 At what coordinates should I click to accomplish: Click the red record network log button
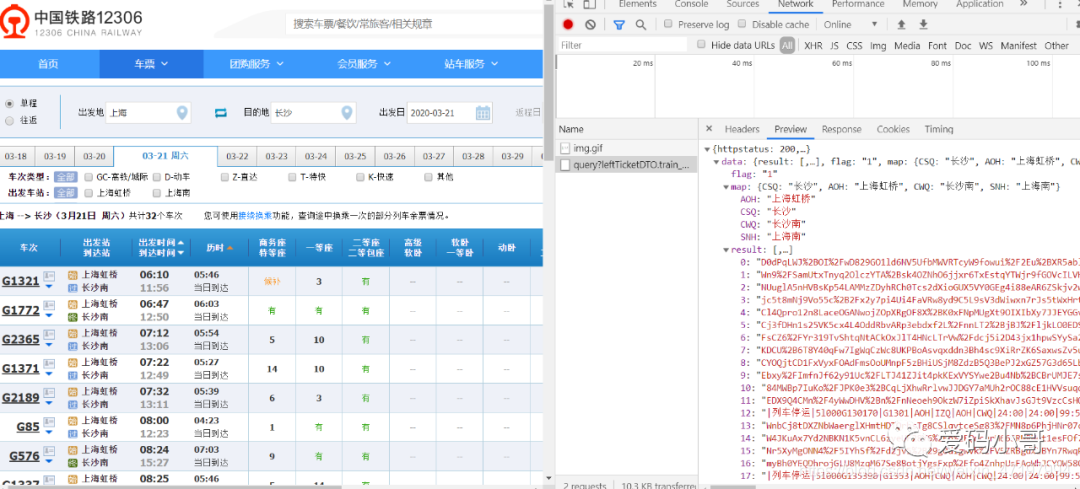click(568, 24)
